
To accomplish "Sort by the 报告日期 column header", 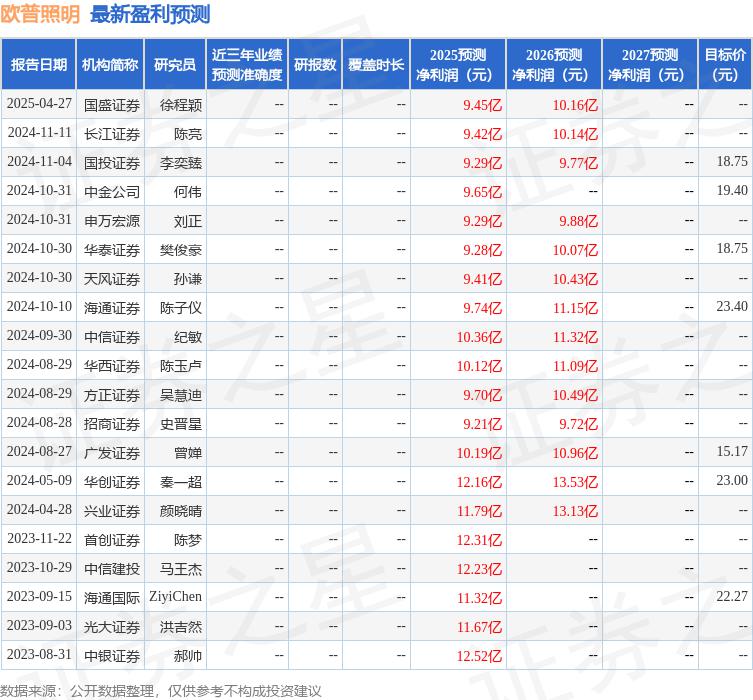I will click(39, 65).
